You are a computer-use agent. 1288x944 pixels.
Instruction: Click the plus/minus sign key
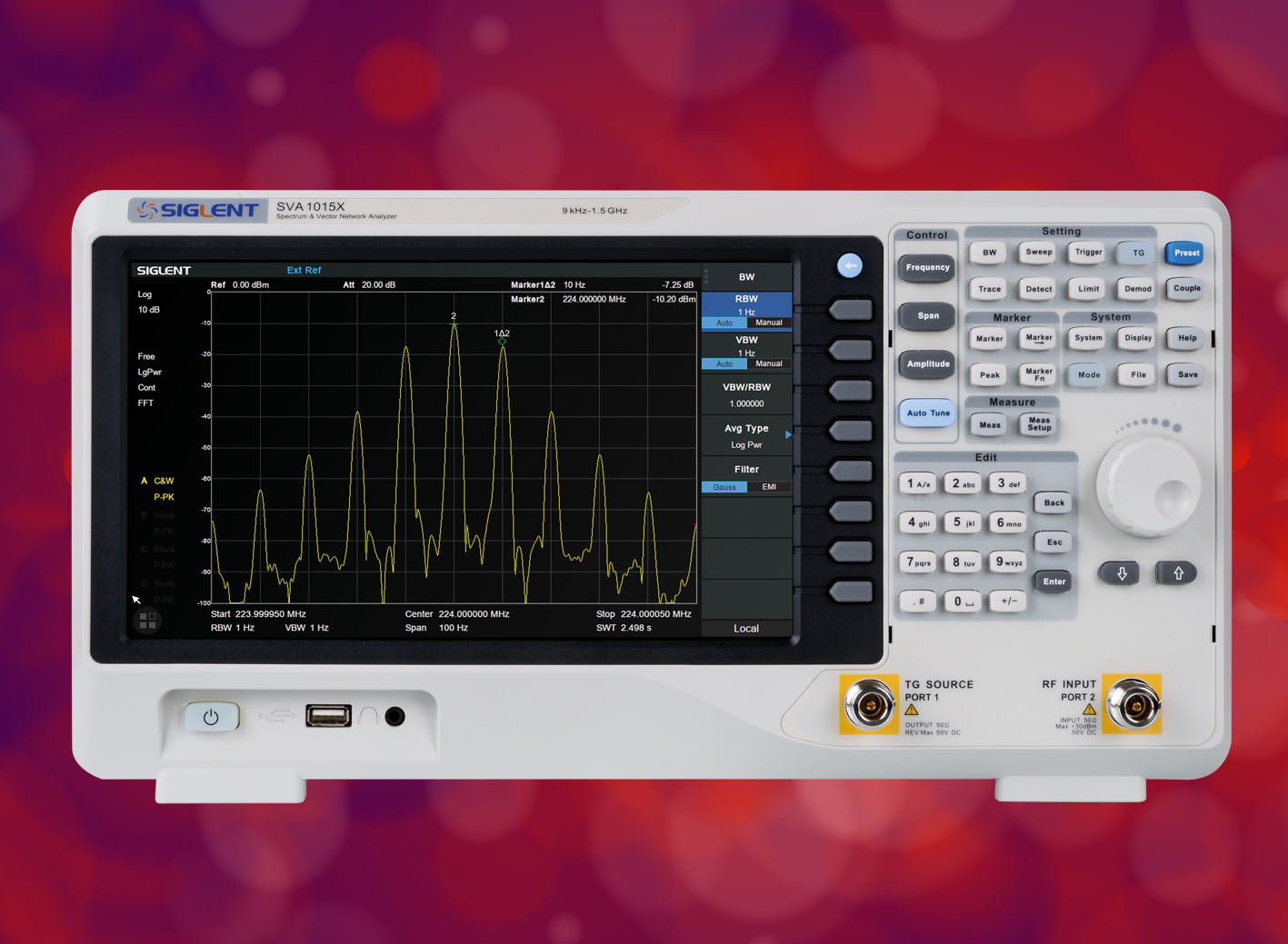[x=1008, y=601]
